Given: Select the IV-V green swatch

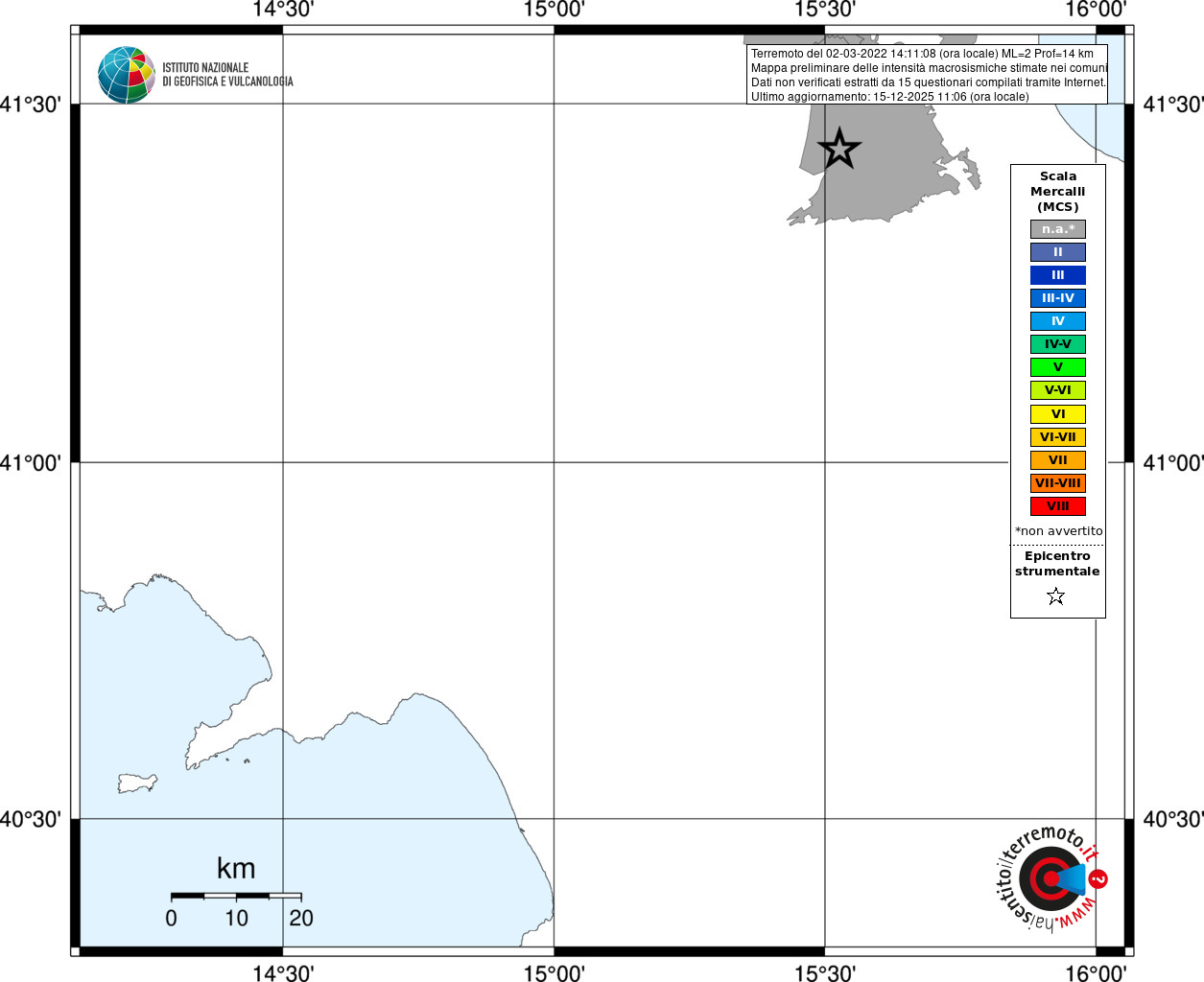Looking at the screenshot, I should click(1058, 344).
